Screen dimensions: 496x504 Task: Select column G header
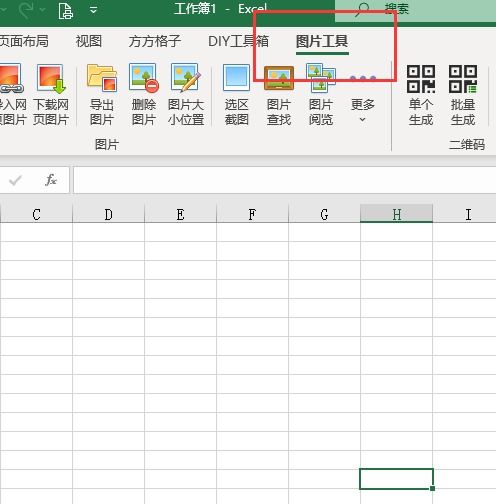point(324,214)
